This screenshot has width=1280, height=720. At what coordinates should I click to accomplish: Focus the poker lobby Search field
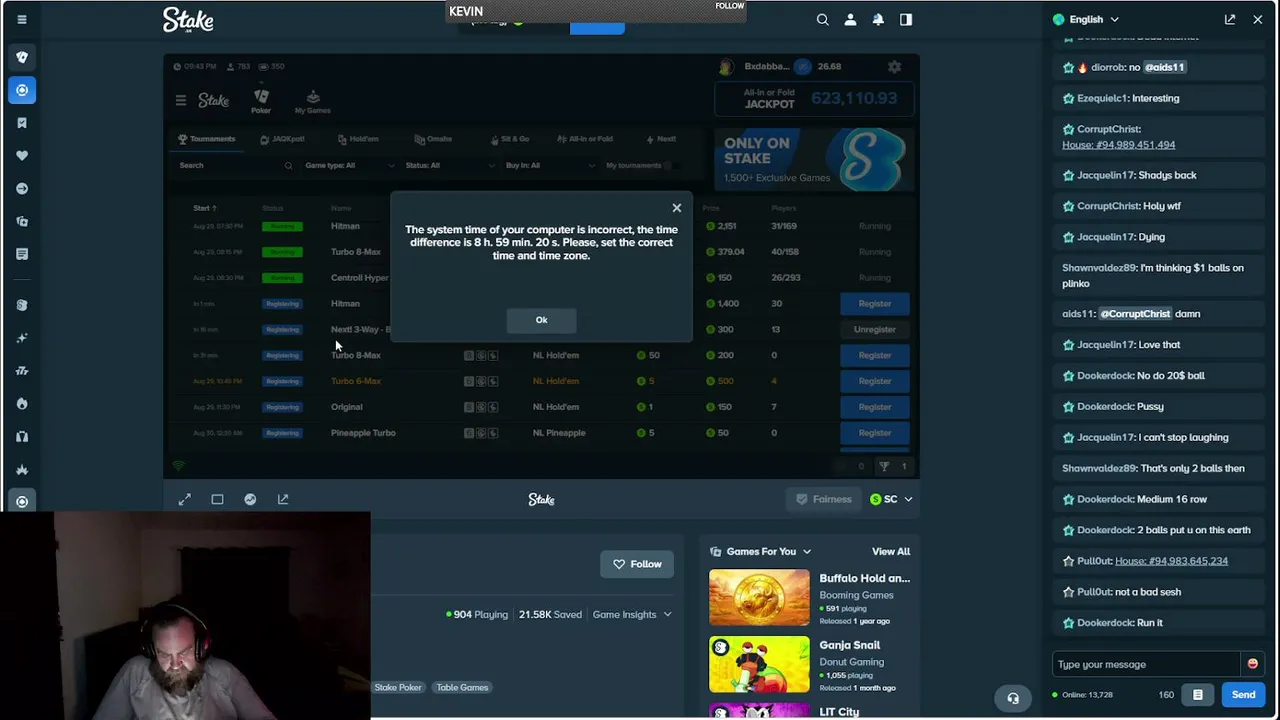tap(235, 165)
